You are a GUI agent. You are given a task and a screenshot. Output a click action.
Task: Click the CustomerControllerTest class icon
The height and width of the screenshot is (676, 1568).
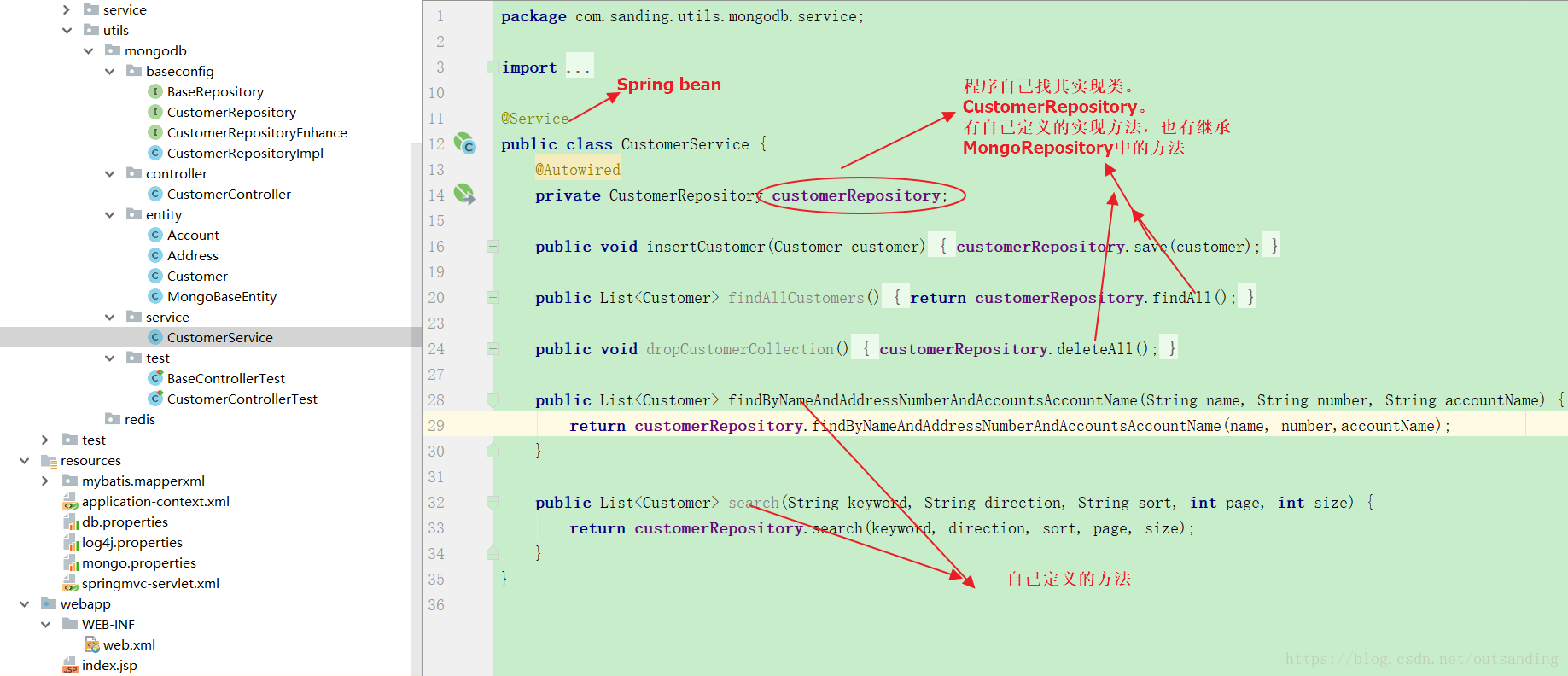click(155, 398)
